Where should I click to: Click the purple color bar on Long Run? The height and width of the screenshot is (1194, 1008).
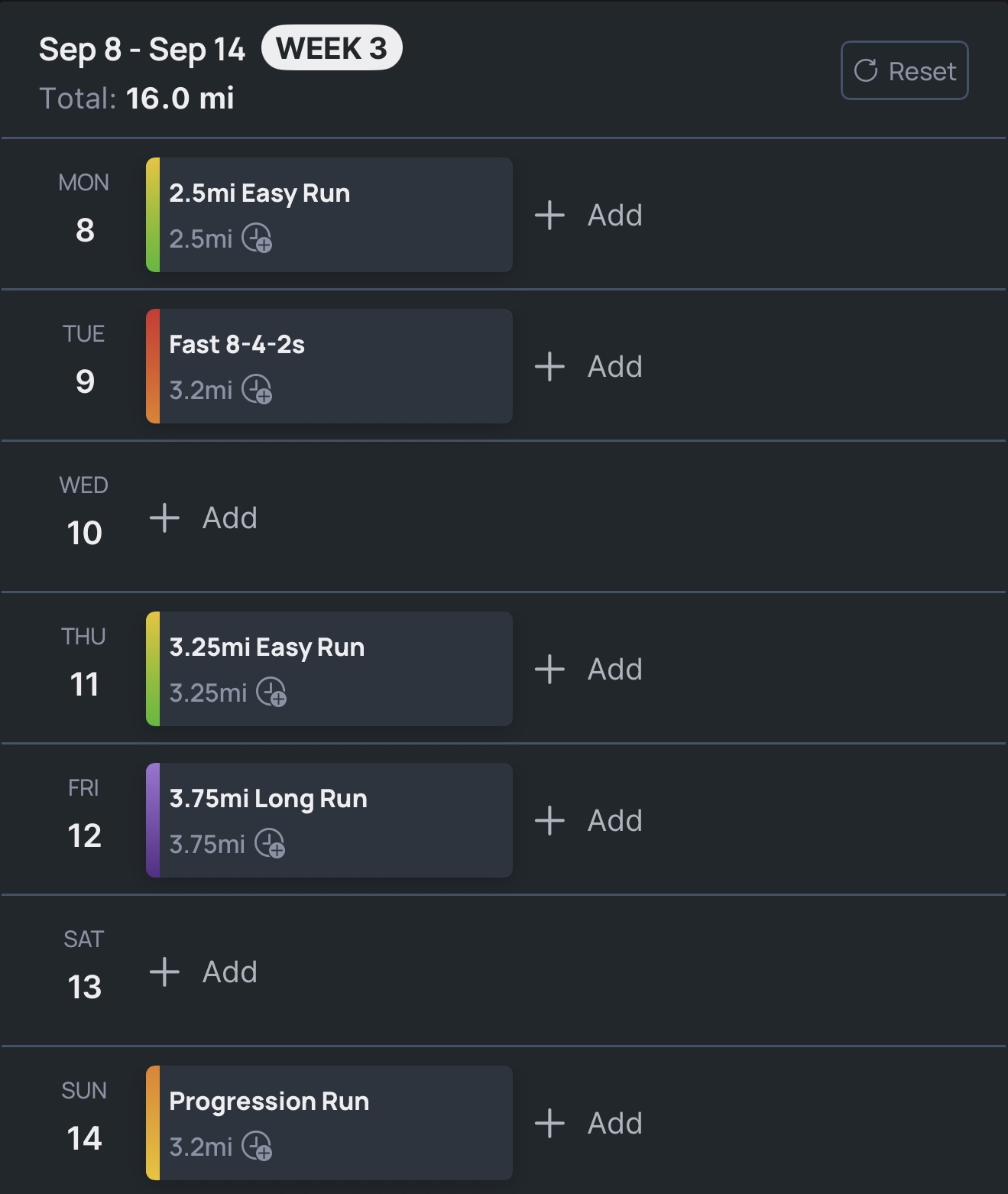[153, 820]
